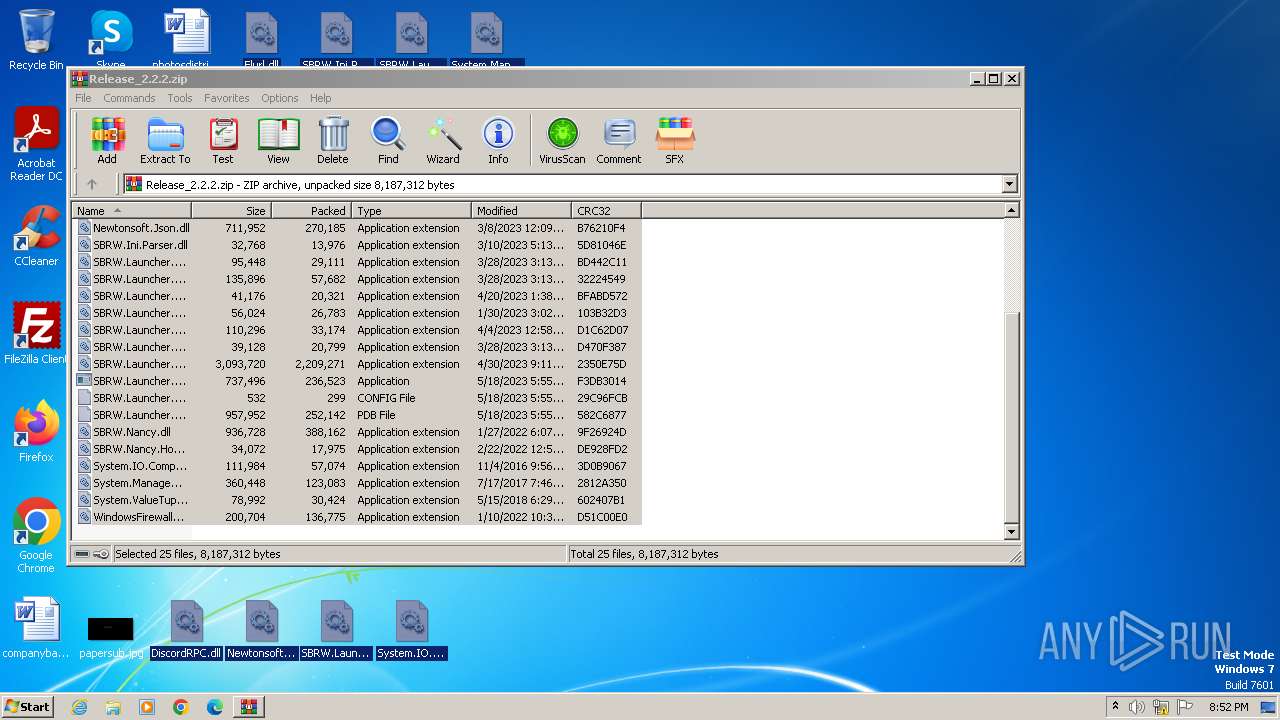This screenshot has height=720, width=1280.
Task: Sort by Type column header
Action: [411, 211]
